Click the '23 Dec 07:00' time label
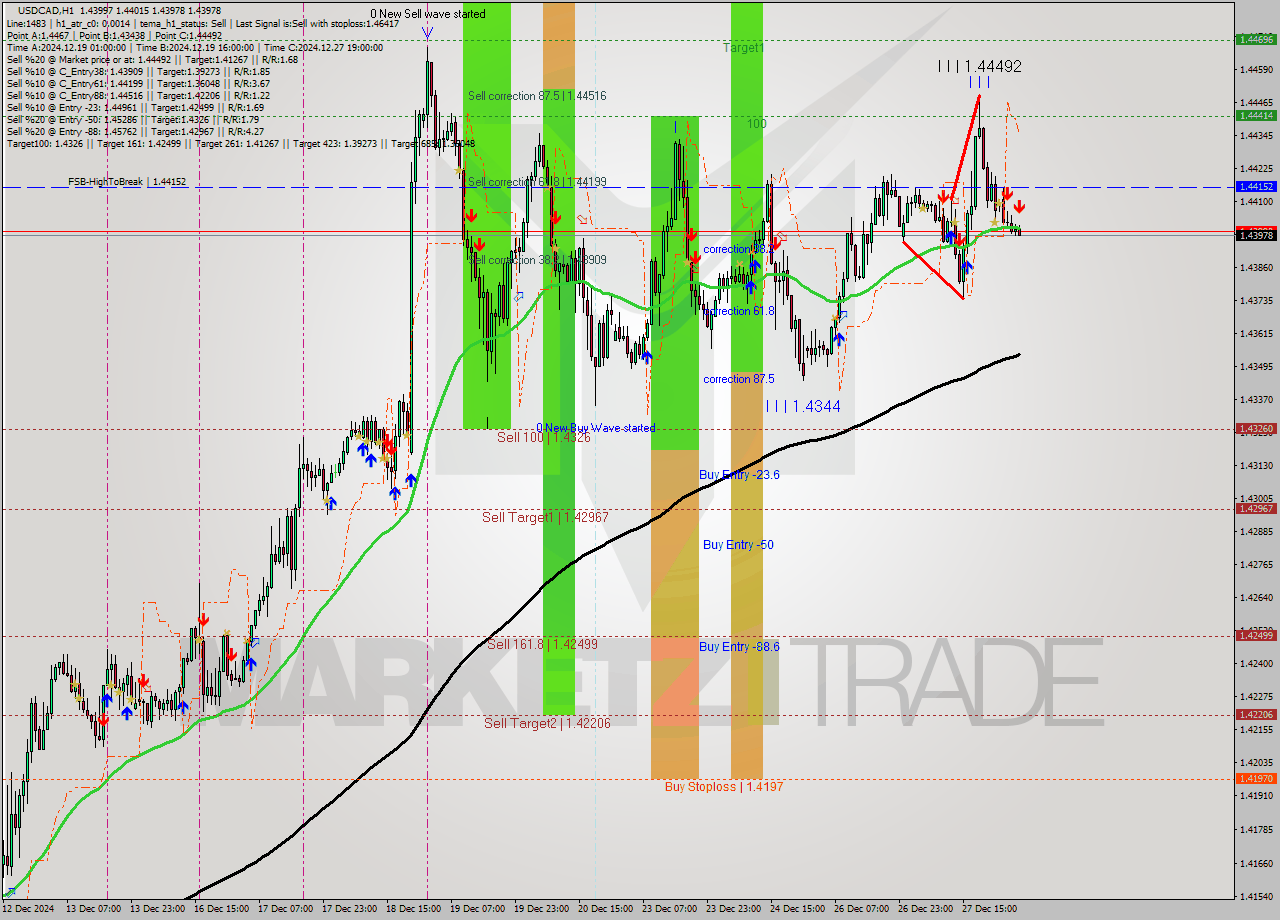This screenshot has height=920, width=1280. (x=671, y=909)
